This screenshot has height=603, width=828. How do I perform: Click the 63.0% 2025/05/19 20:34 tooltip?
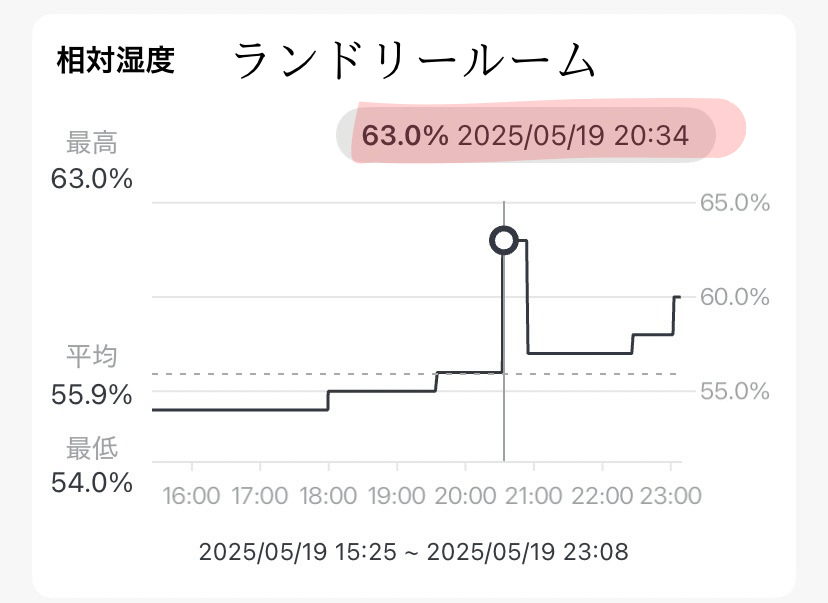click(x=525, y=135)
